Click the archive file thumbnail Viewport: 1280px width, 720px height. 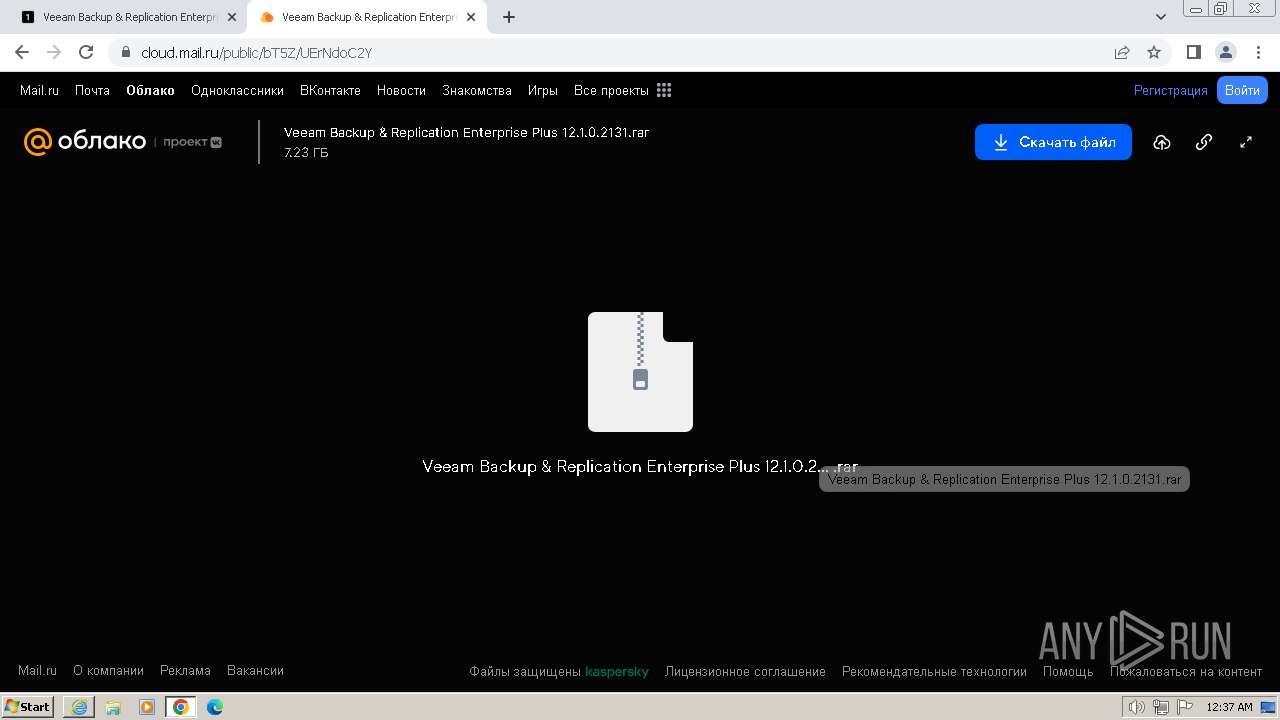(x=640, y=372)
